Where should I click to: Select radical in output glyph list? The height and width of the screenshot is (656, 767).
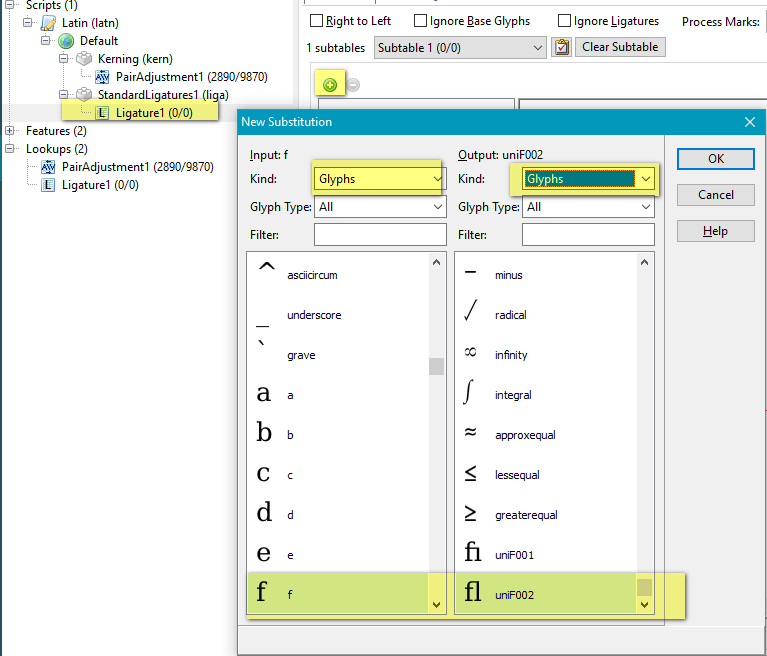pyautogui.click(x=546, y=315)
